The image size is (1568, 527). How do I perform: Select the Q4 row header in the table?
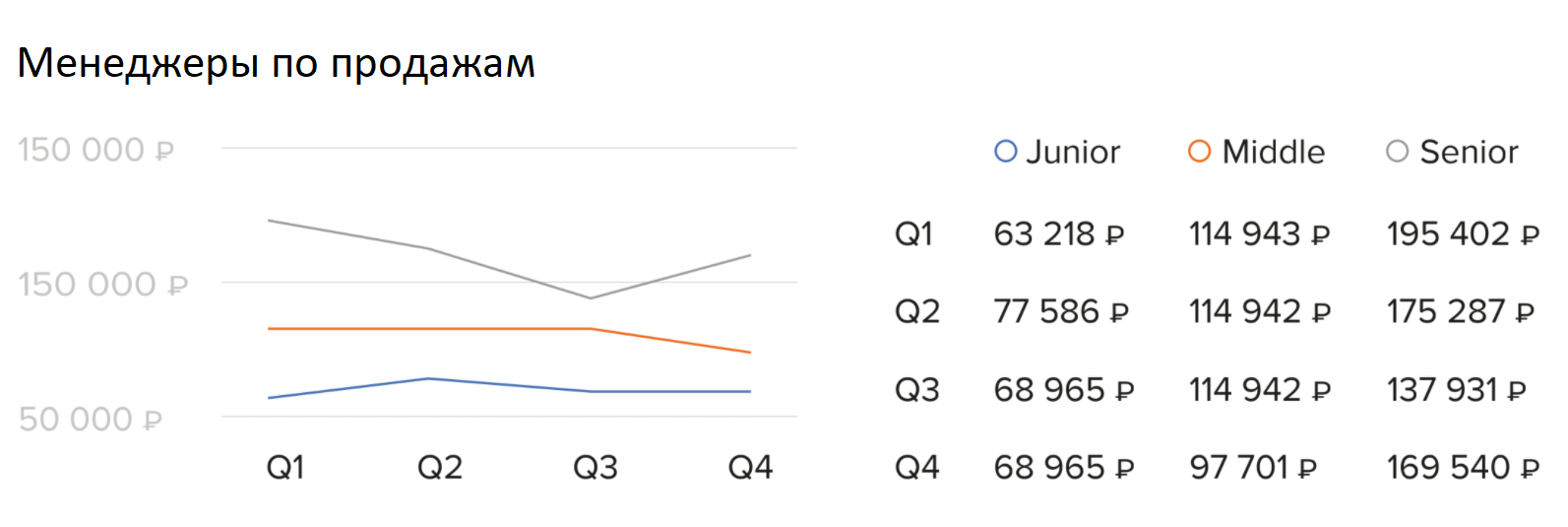coord(916,467)
